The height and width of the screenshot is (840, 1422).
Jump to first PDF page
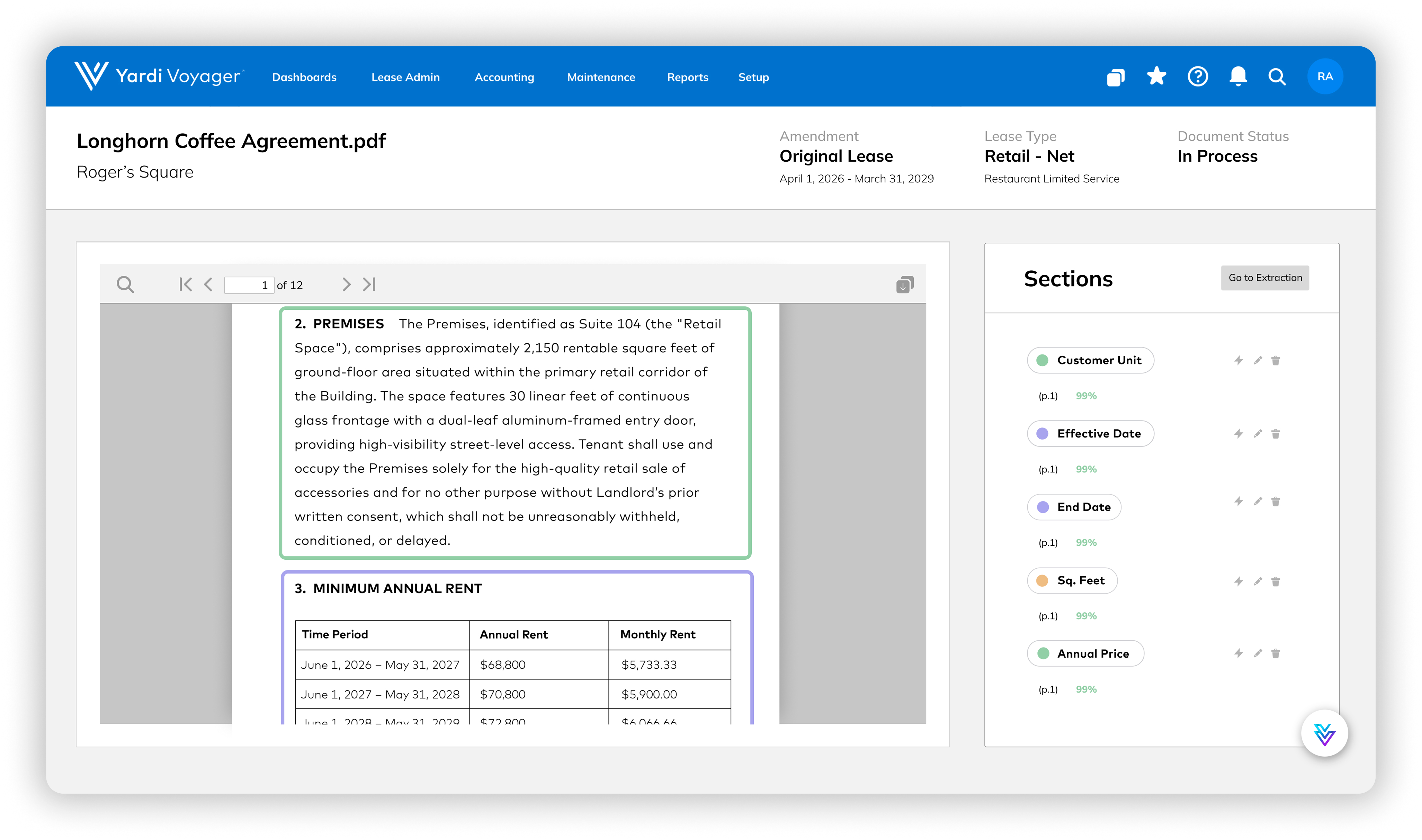(185, 284)
